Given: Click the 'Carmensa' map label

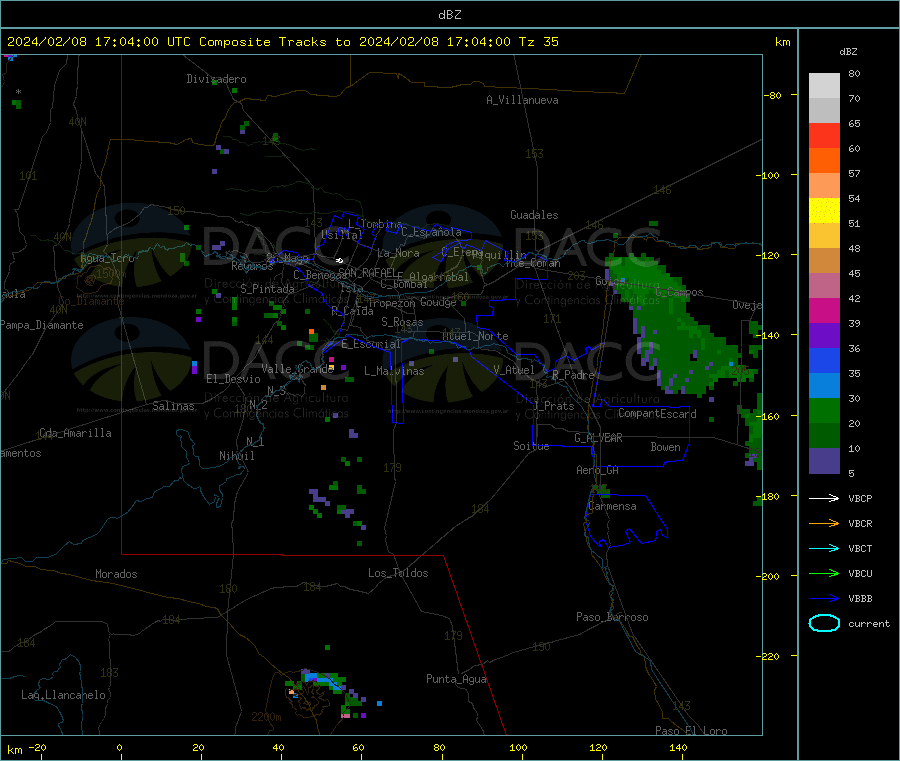Looking at the screenshot, I should (x=612, y=506).
